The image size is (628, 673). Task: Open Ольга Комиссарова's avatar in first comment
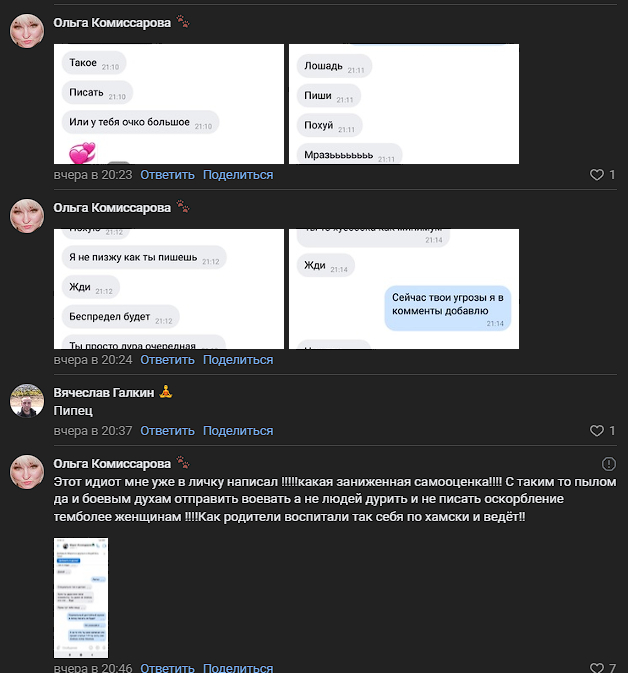[x=27, y=31]
